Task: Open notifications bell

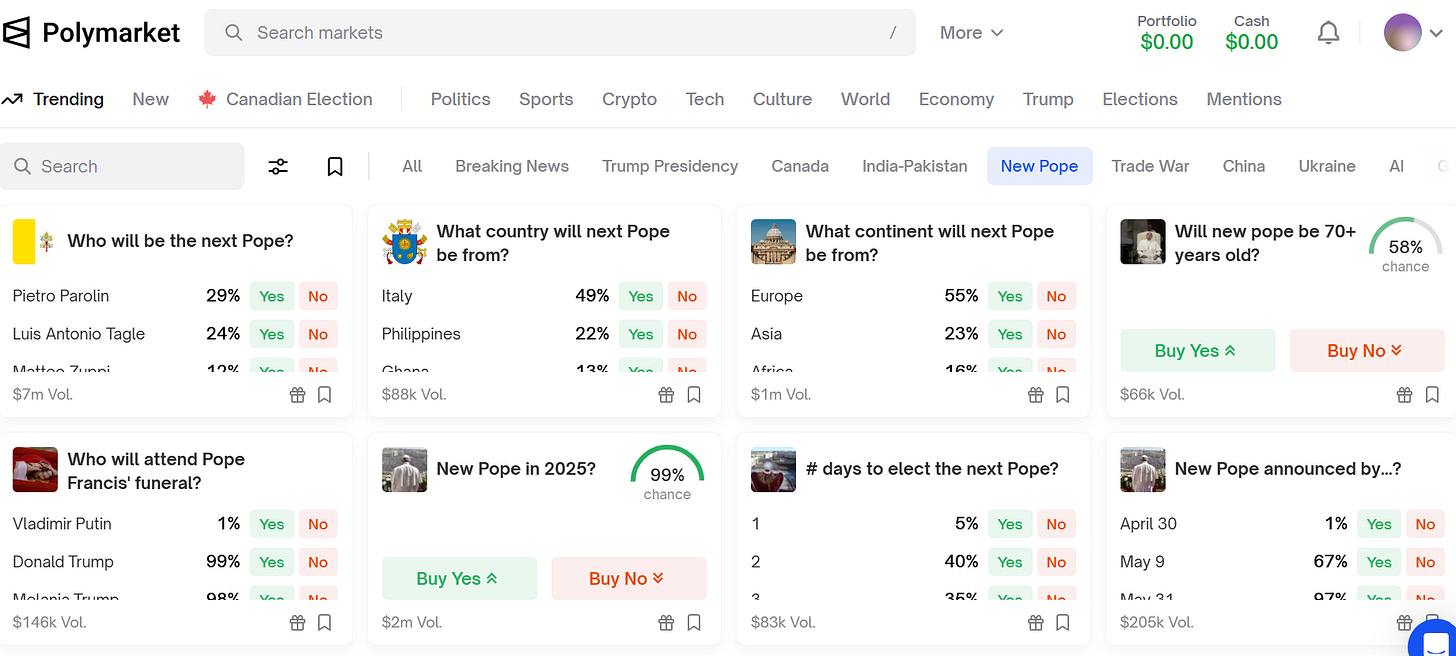Action: tap(1328, 33)
